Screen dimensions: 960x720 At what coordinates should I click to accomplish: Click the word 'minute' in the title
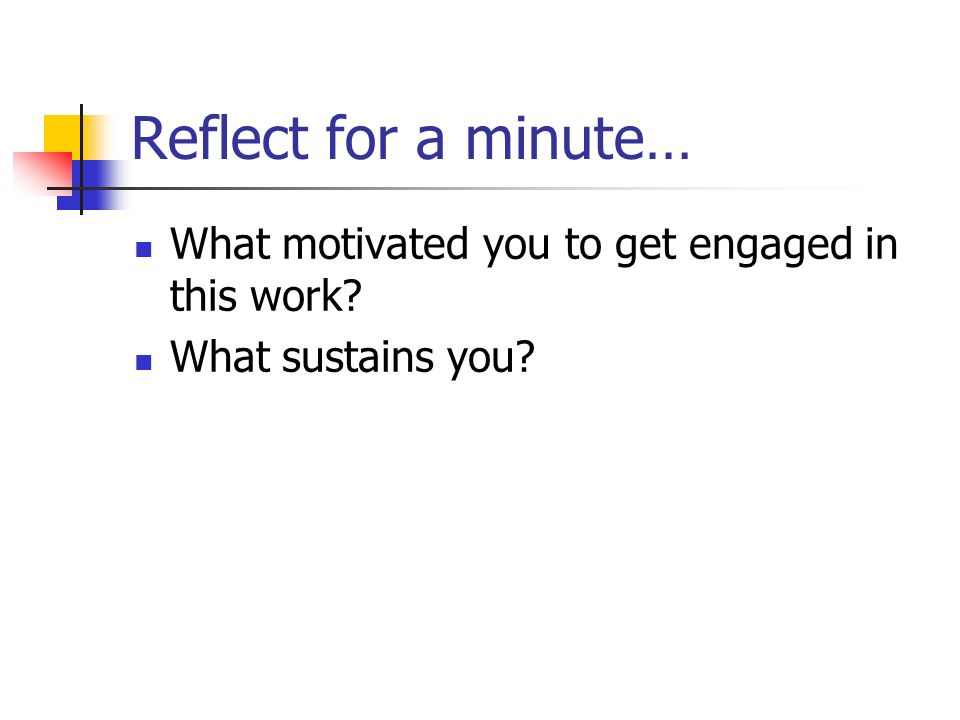[555, 139]
